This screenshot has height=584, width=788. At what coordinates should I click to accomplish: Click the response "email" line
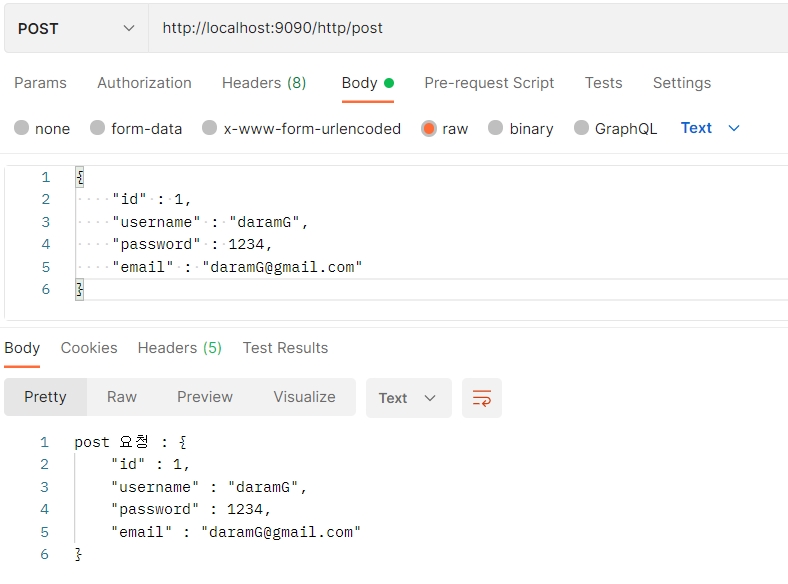(x=235, y=532)
